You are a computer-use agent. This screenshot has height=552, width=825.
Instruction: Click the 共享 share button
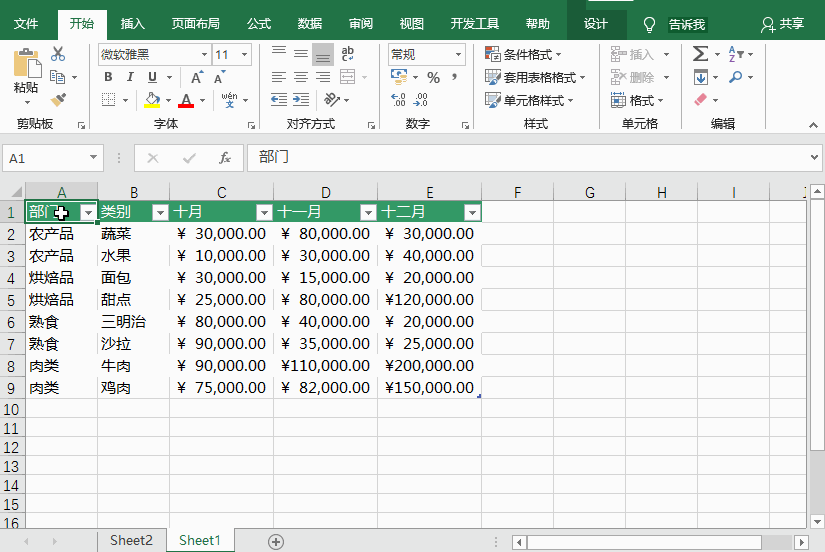tap(783, 24)
